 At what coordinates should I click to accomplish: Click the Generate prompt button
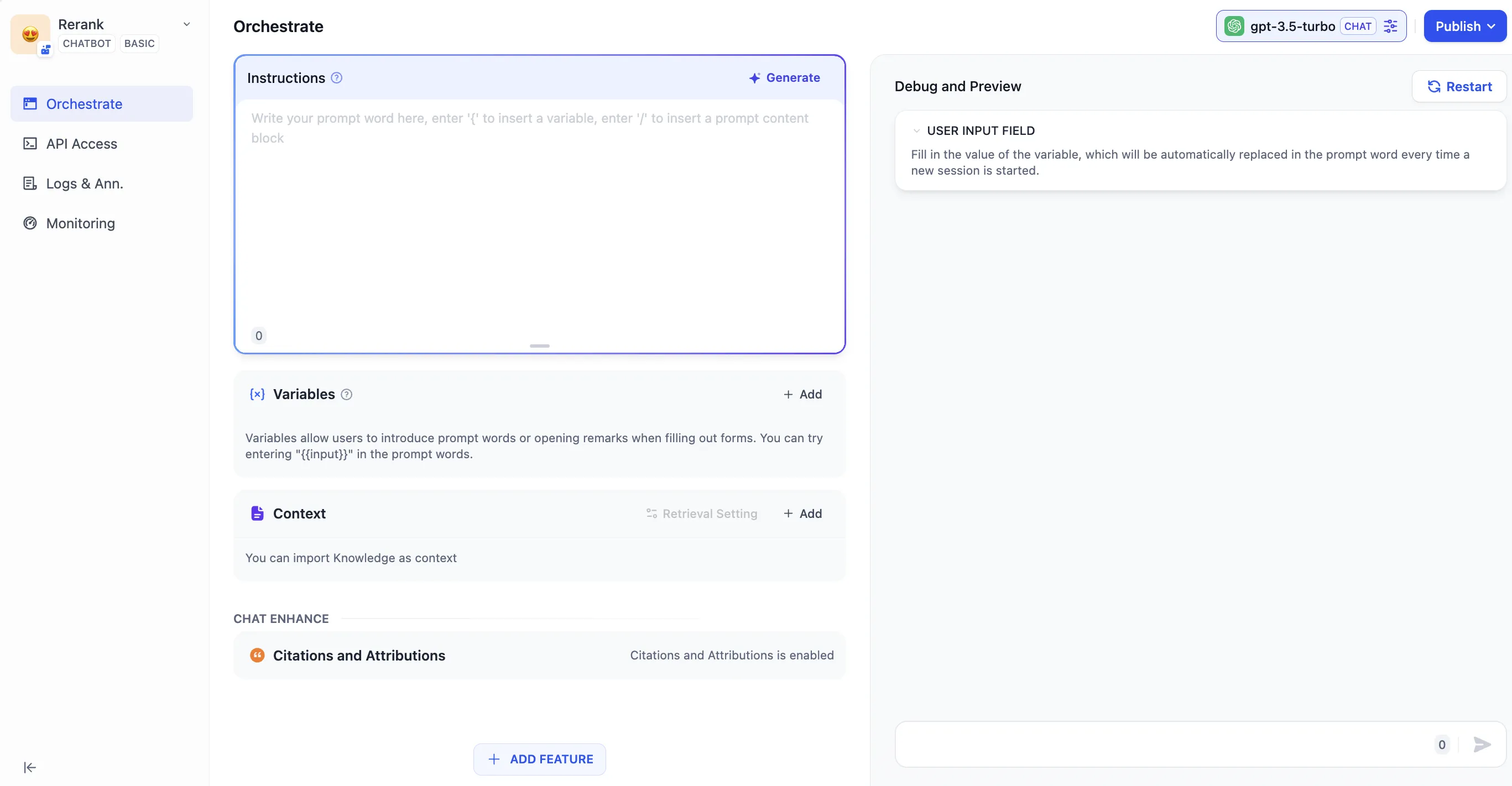pos(784,78)
